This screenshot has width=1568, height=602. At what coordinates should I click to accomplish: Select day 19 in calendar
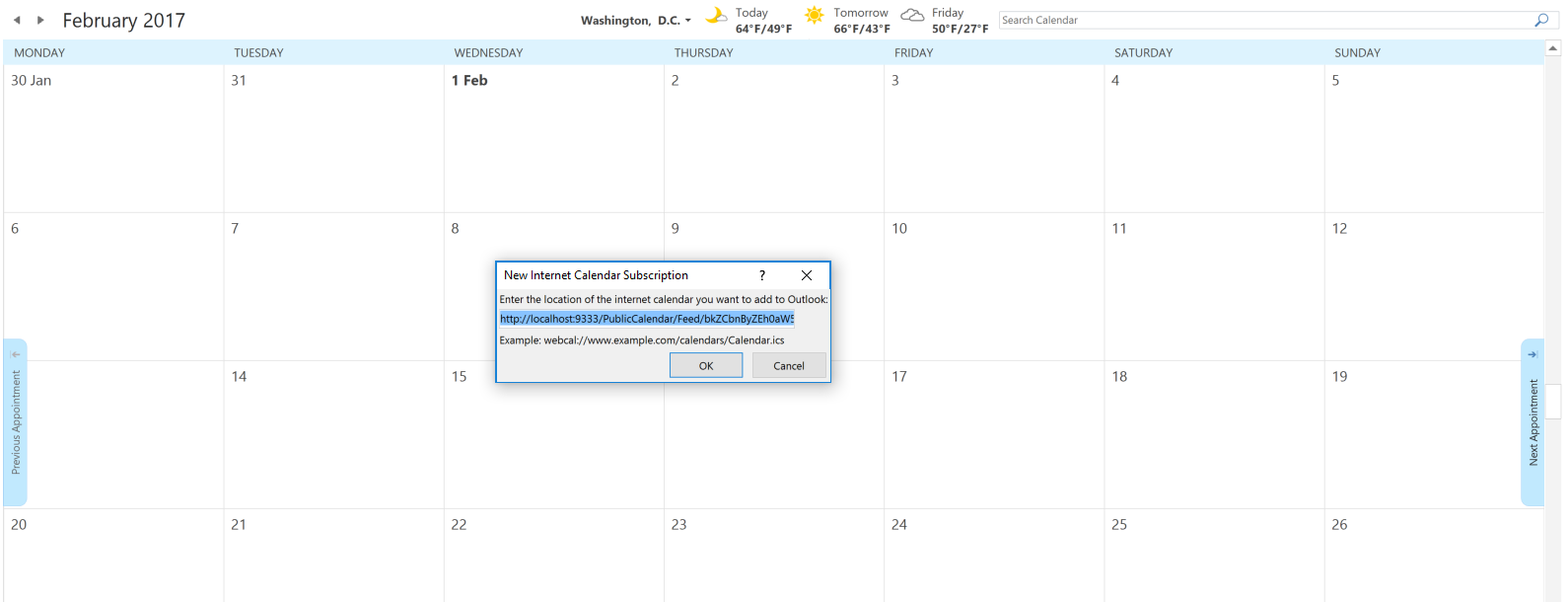1434,434
